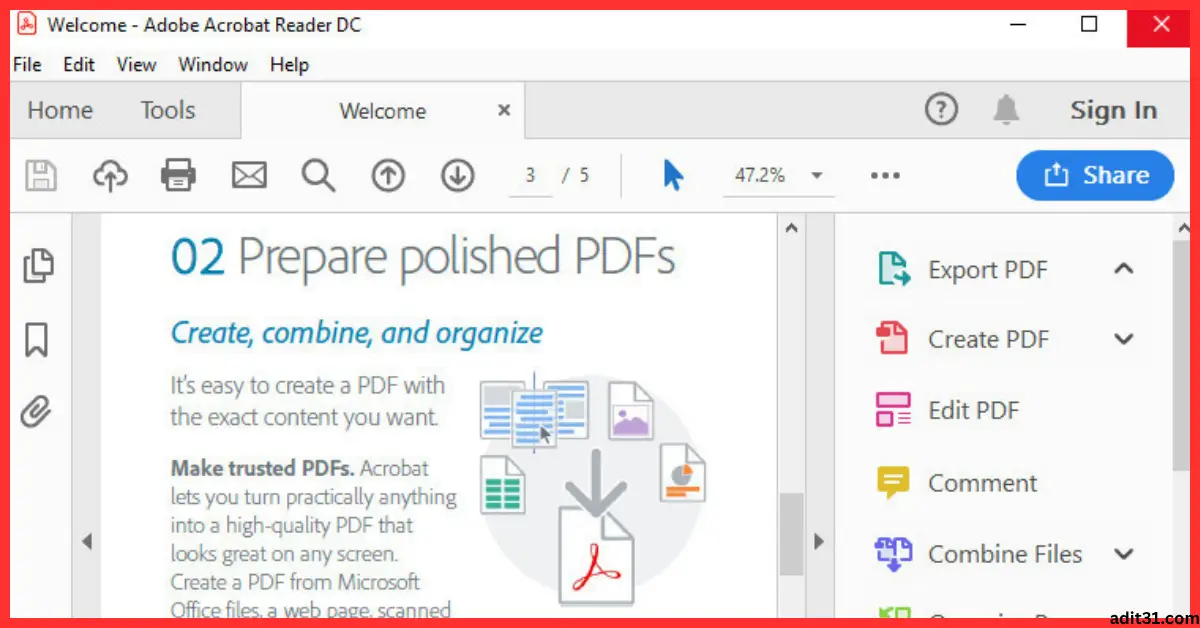Open the Help question mark icon

tap(941, 110)
